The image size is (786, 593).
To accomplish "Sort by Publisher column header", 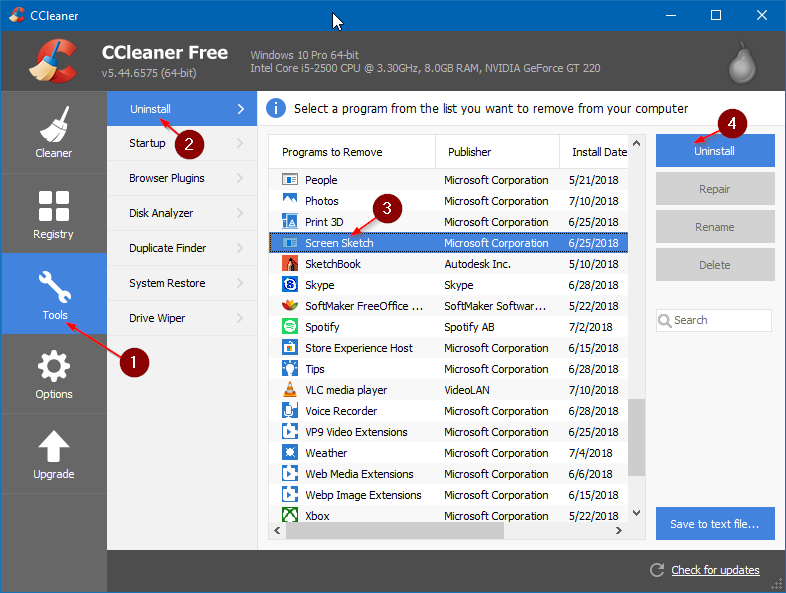I will 497,152.
